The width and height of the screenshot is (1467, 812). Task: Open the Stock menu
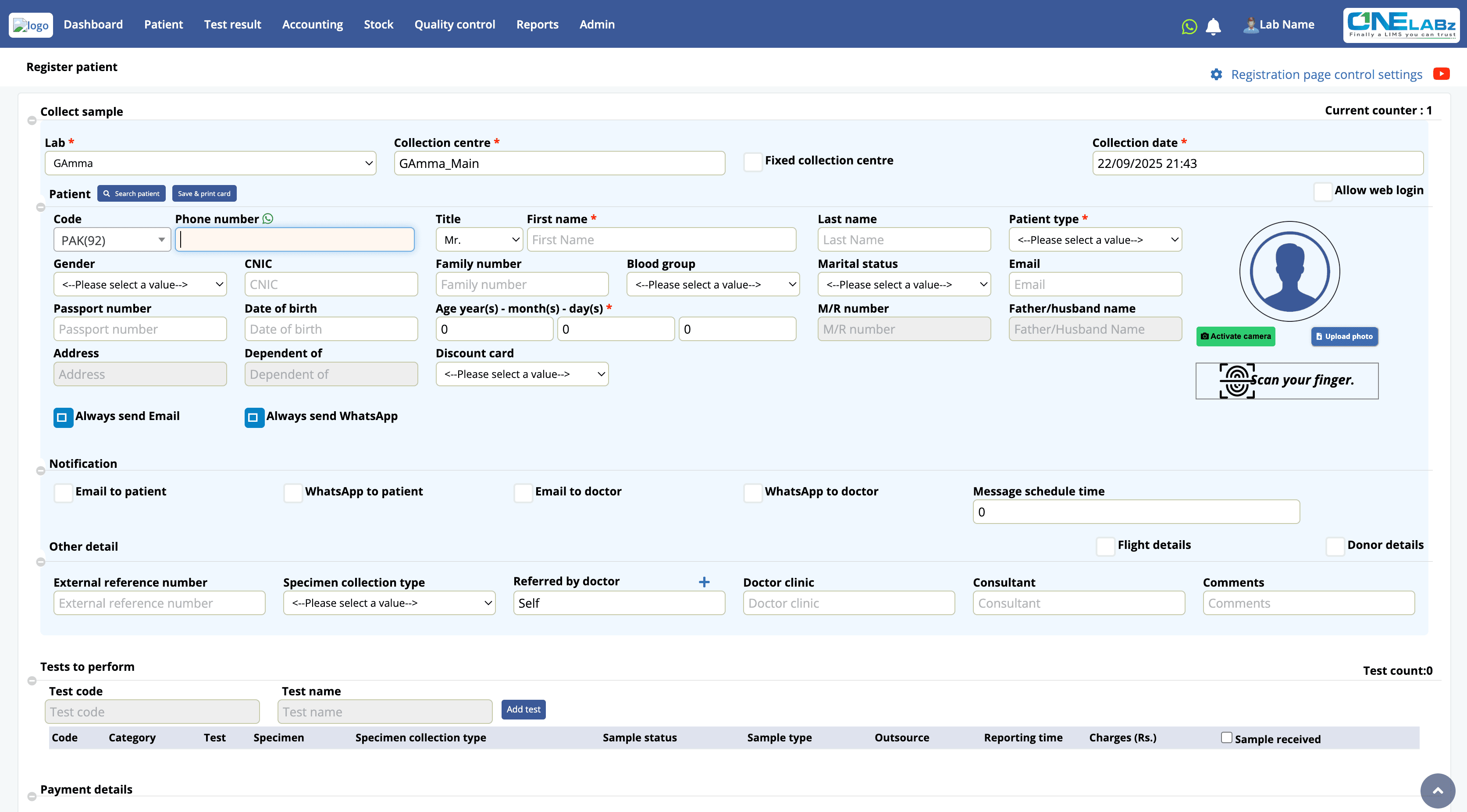(379, 25)
